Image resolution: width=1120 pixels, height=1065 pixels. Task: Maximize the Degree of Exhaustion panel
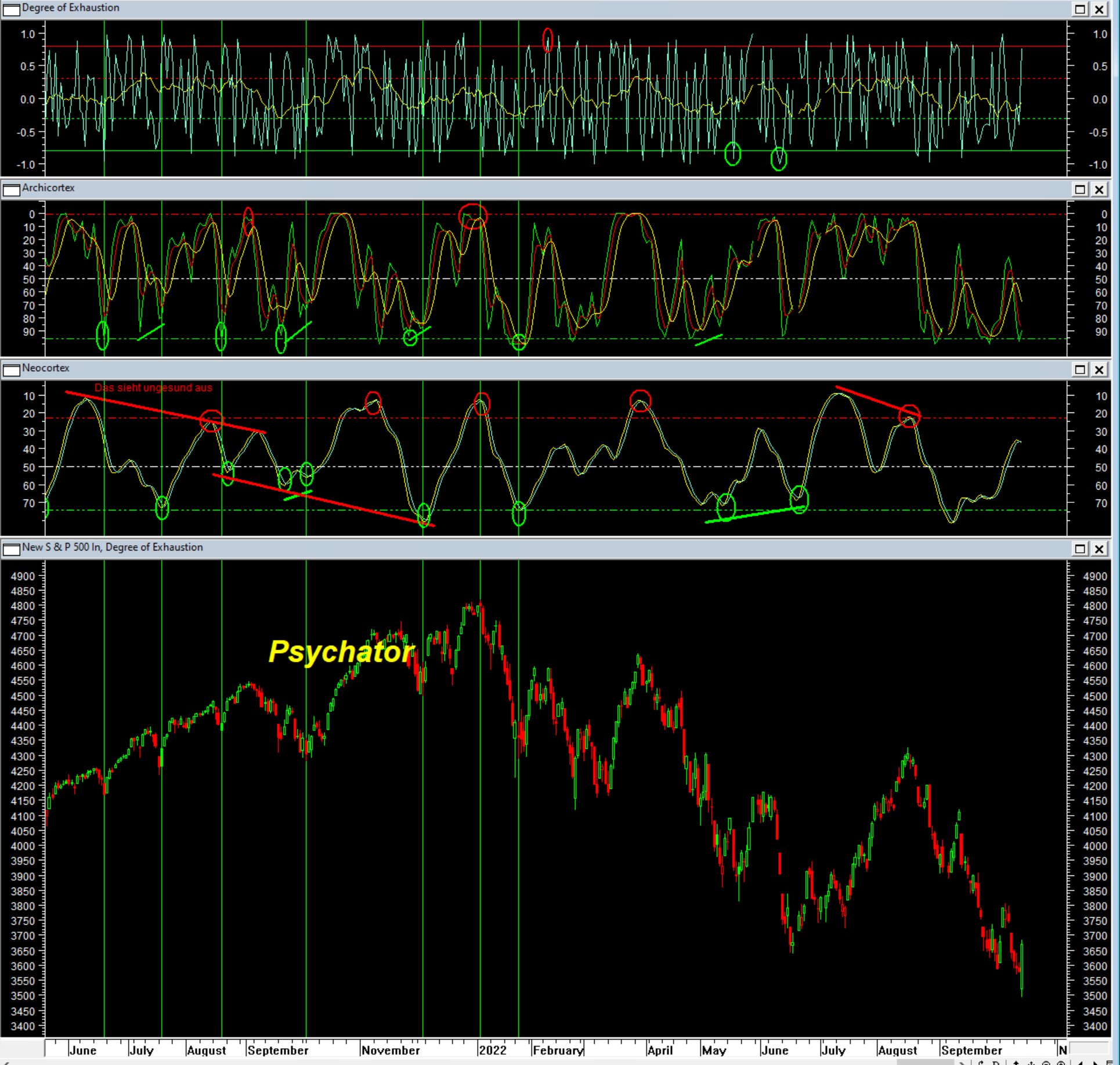(x=1080, y=9)
